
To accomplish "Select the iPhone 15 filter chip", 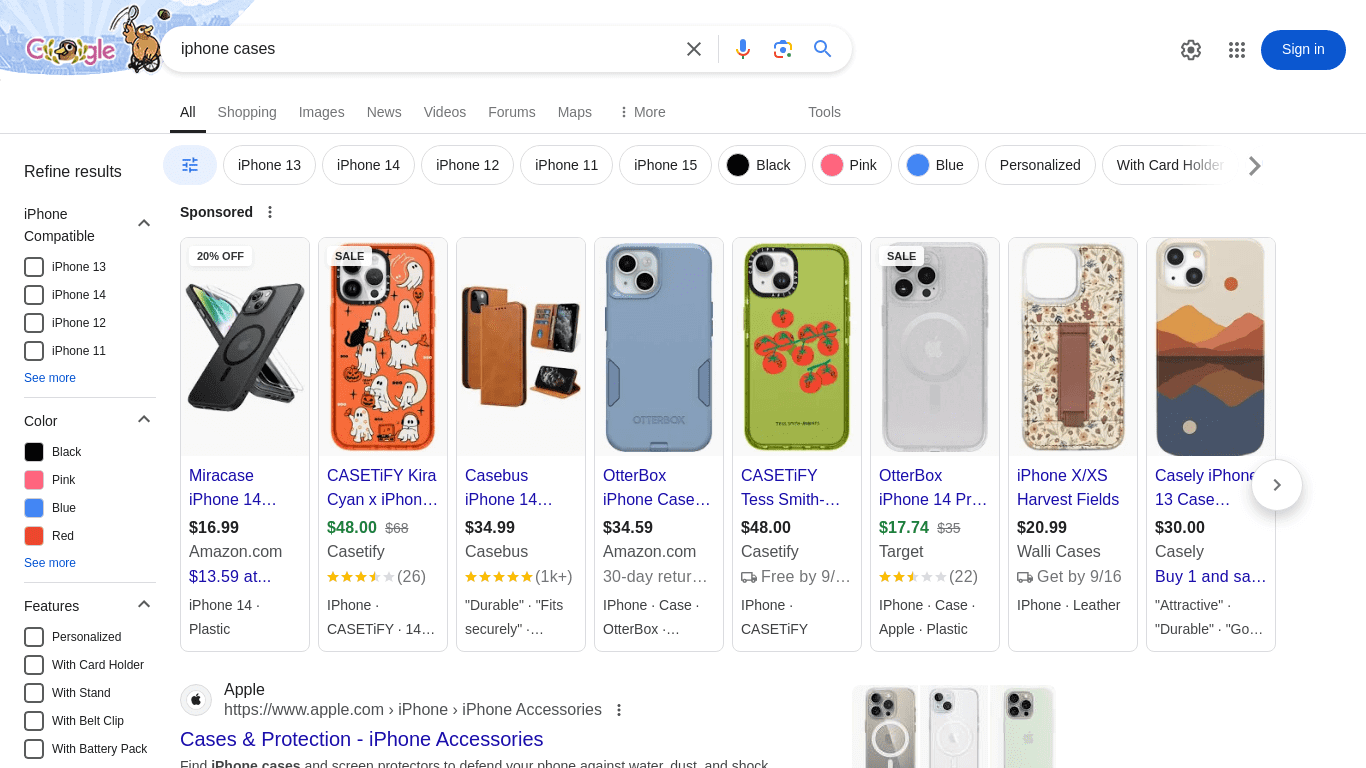I will pyautogui.click(x=665, y=165).
